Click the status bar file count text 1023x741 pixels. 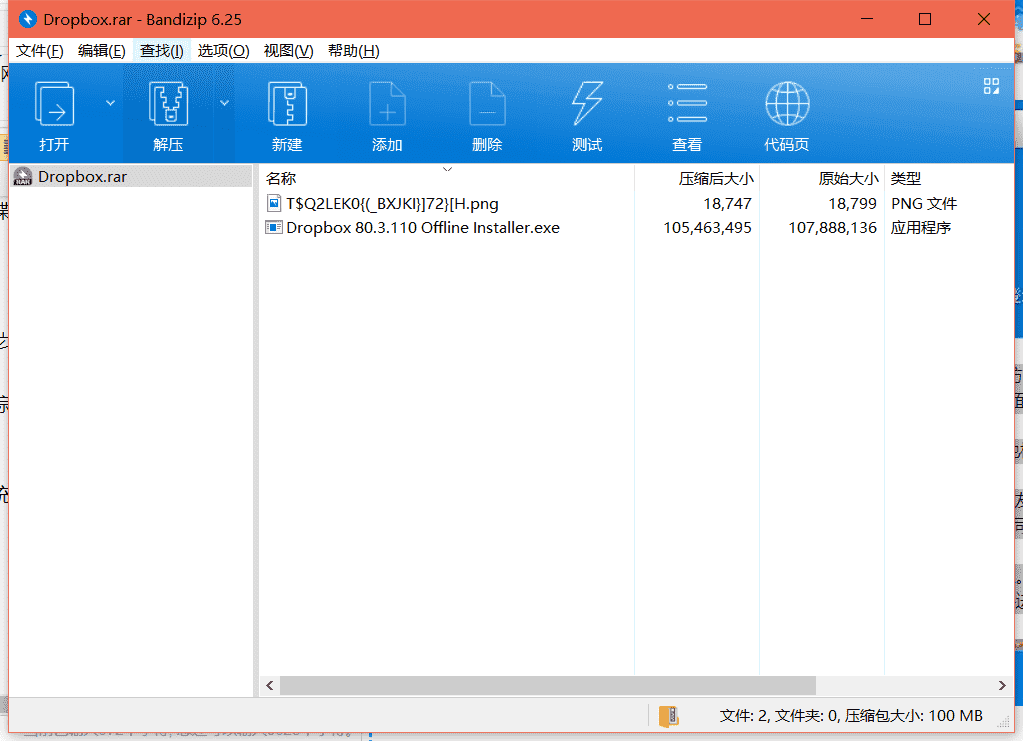coord(851,716)
